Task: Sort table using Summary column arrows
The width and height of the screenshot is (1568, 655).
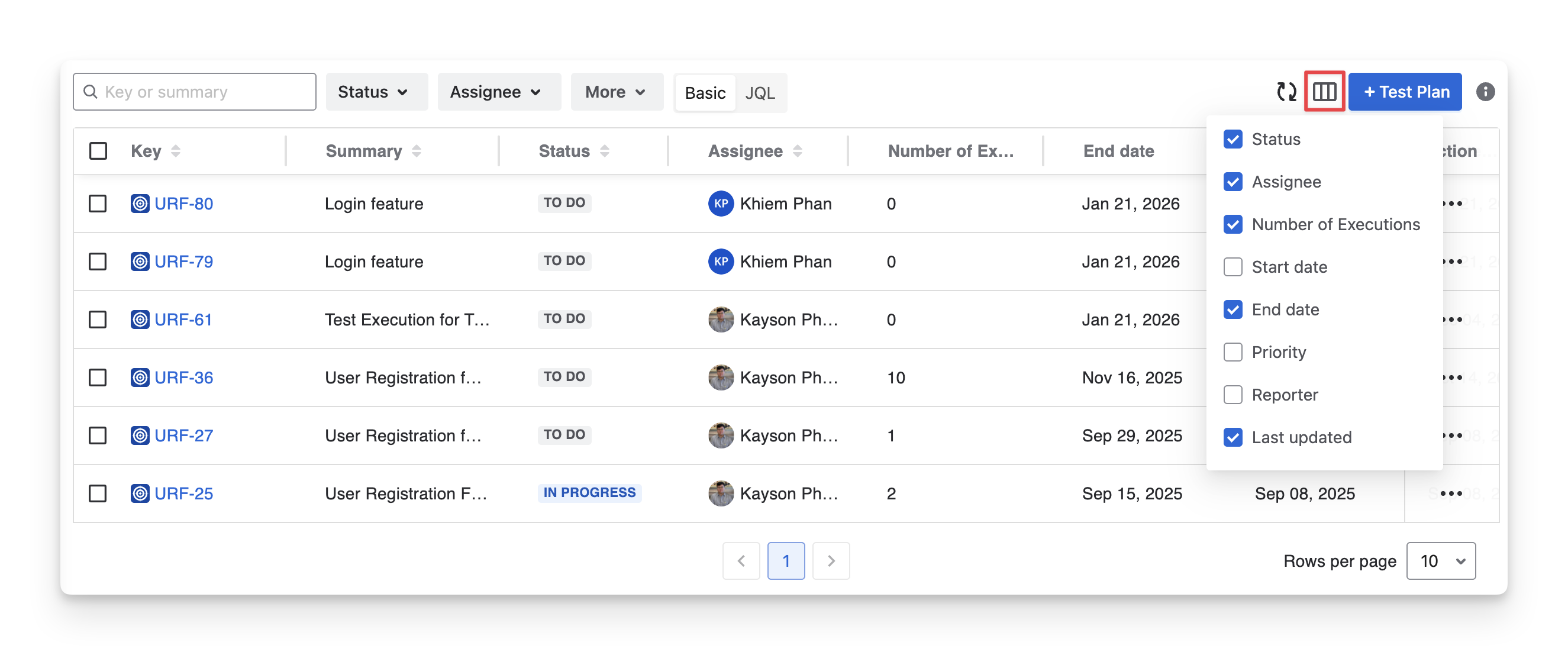Action: tap(417, 151)
